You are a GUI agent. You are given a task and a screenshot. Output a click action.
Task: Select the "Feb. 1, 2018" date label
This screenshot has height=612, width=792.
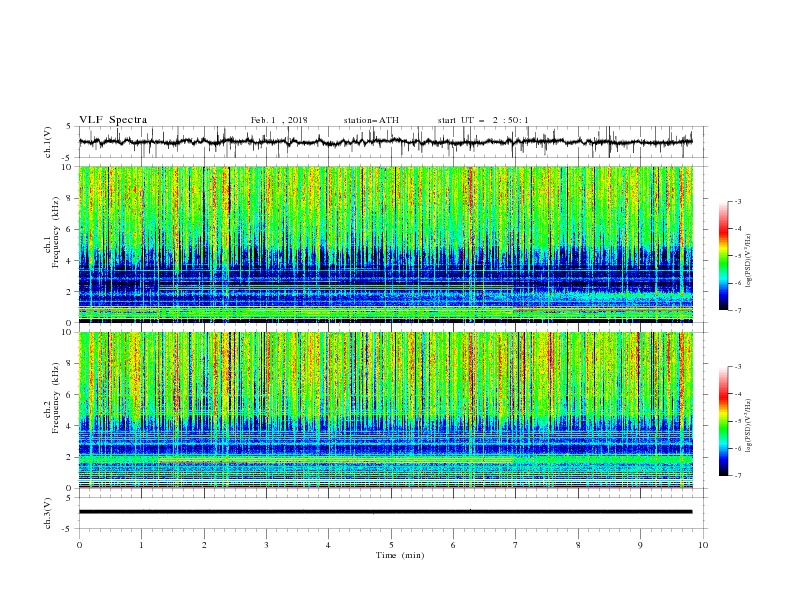[279, 120]
